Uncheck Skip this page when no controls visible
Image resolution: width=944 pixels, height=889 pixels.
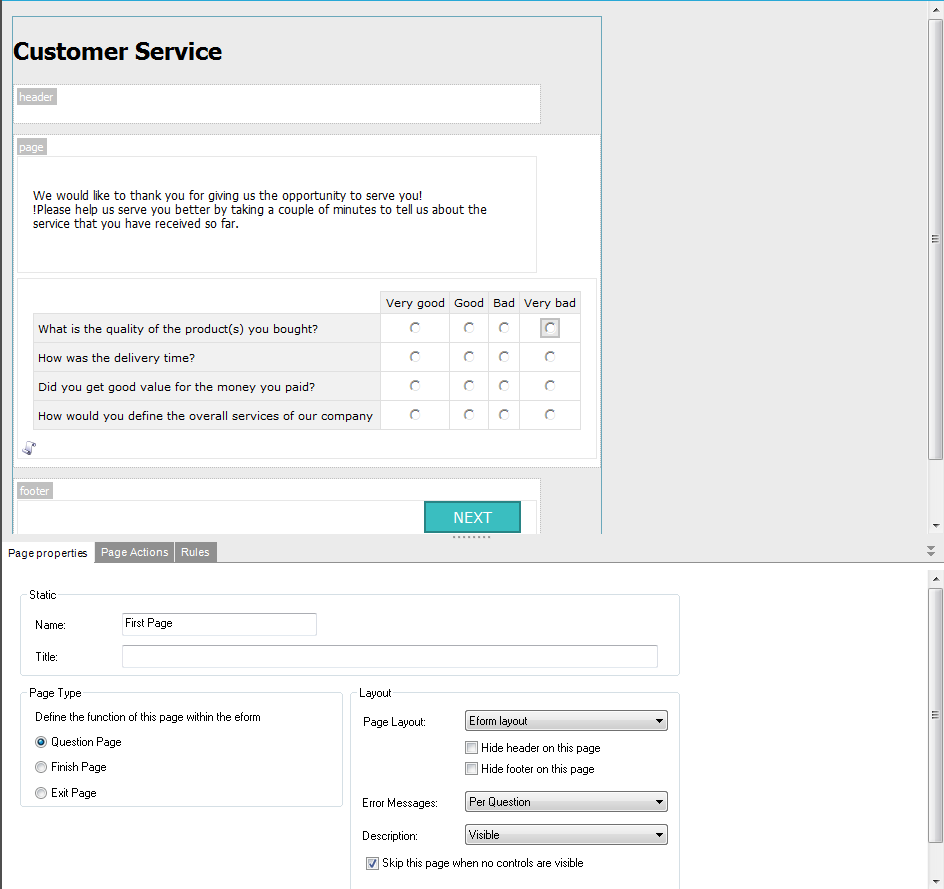tap(373, 863)
